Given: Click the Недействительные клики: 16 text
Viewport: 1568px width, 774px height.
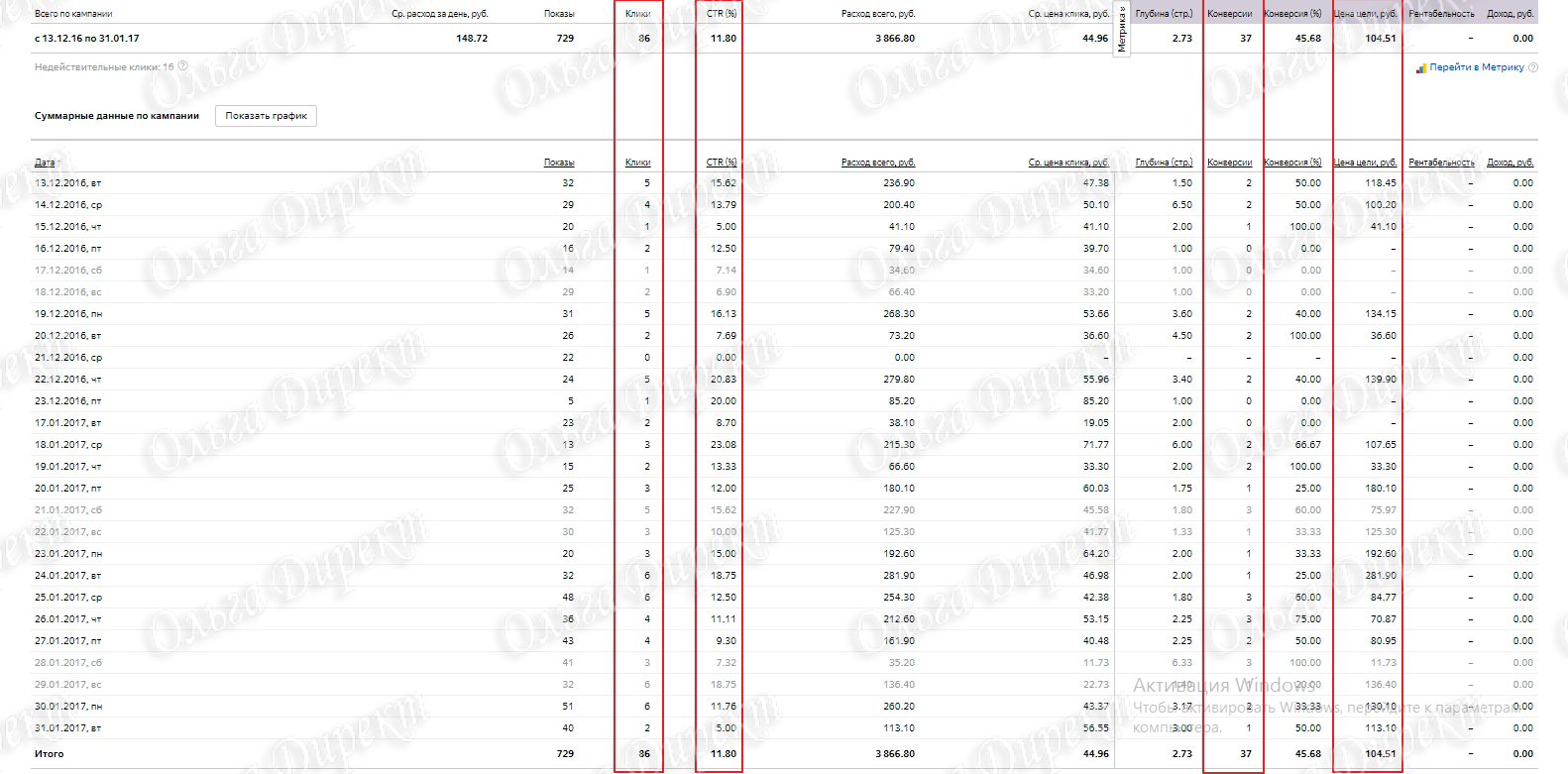Looking at the screenshot, I should 104,67.
